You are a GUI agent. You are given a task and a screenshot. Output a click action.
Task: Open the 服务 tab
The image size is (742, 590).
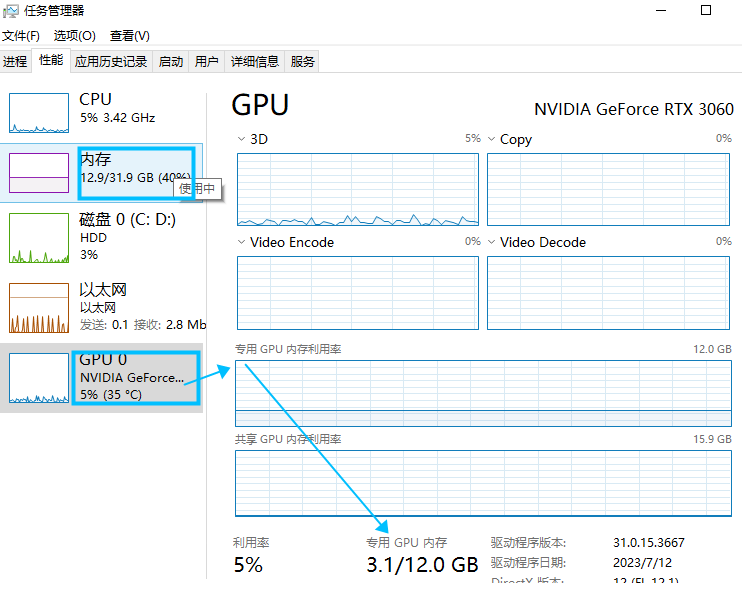pyautogui.click(x=302, y=62)
